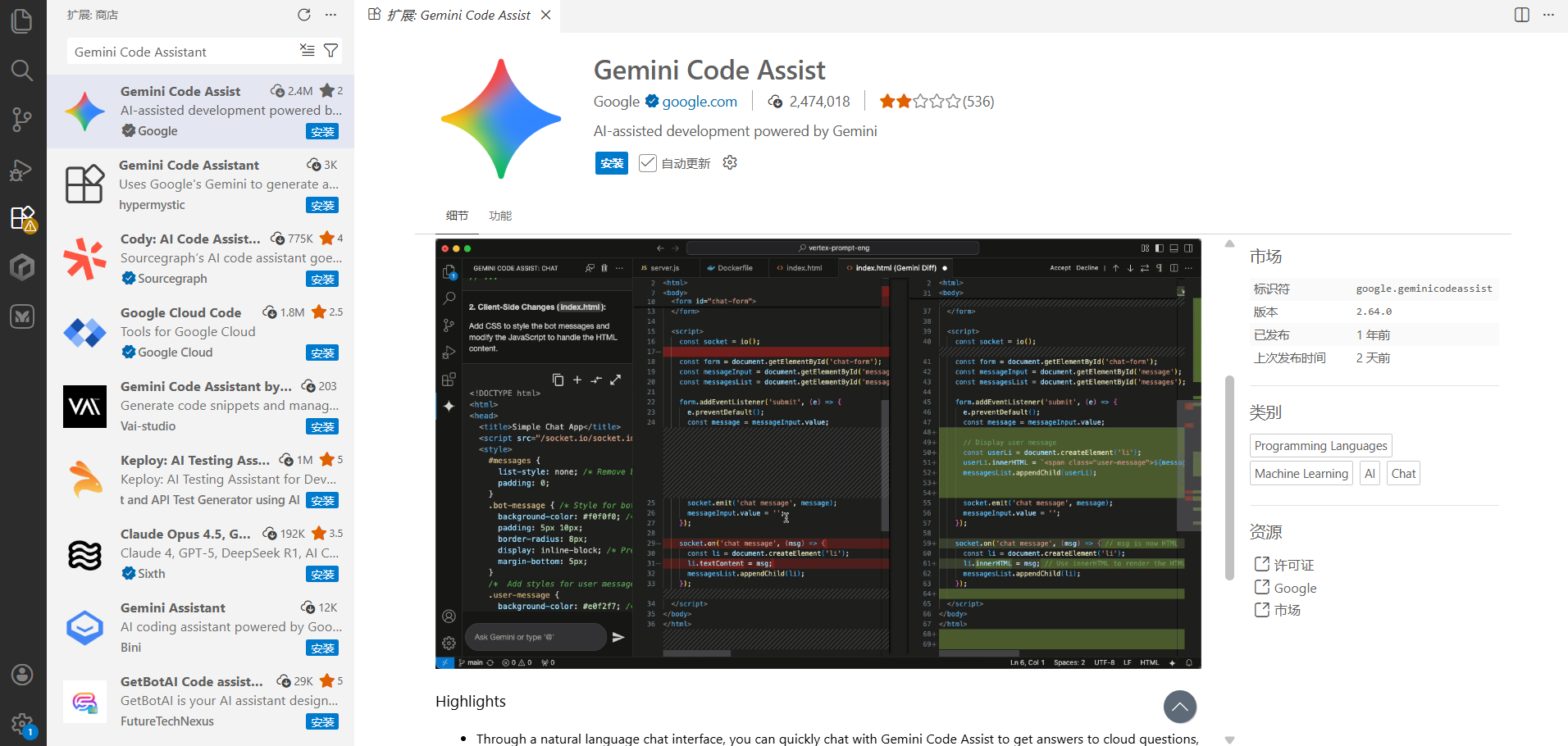Click the version value 2.64.0
1568x746 pixels.
1374,312
